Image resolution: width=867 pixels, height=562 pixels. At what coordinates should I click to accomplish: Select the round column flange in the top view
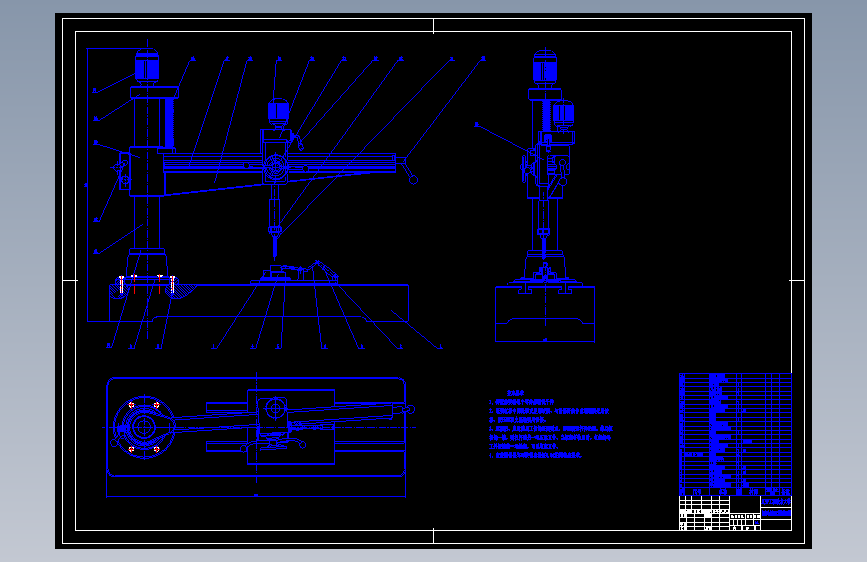coord(144,428)
